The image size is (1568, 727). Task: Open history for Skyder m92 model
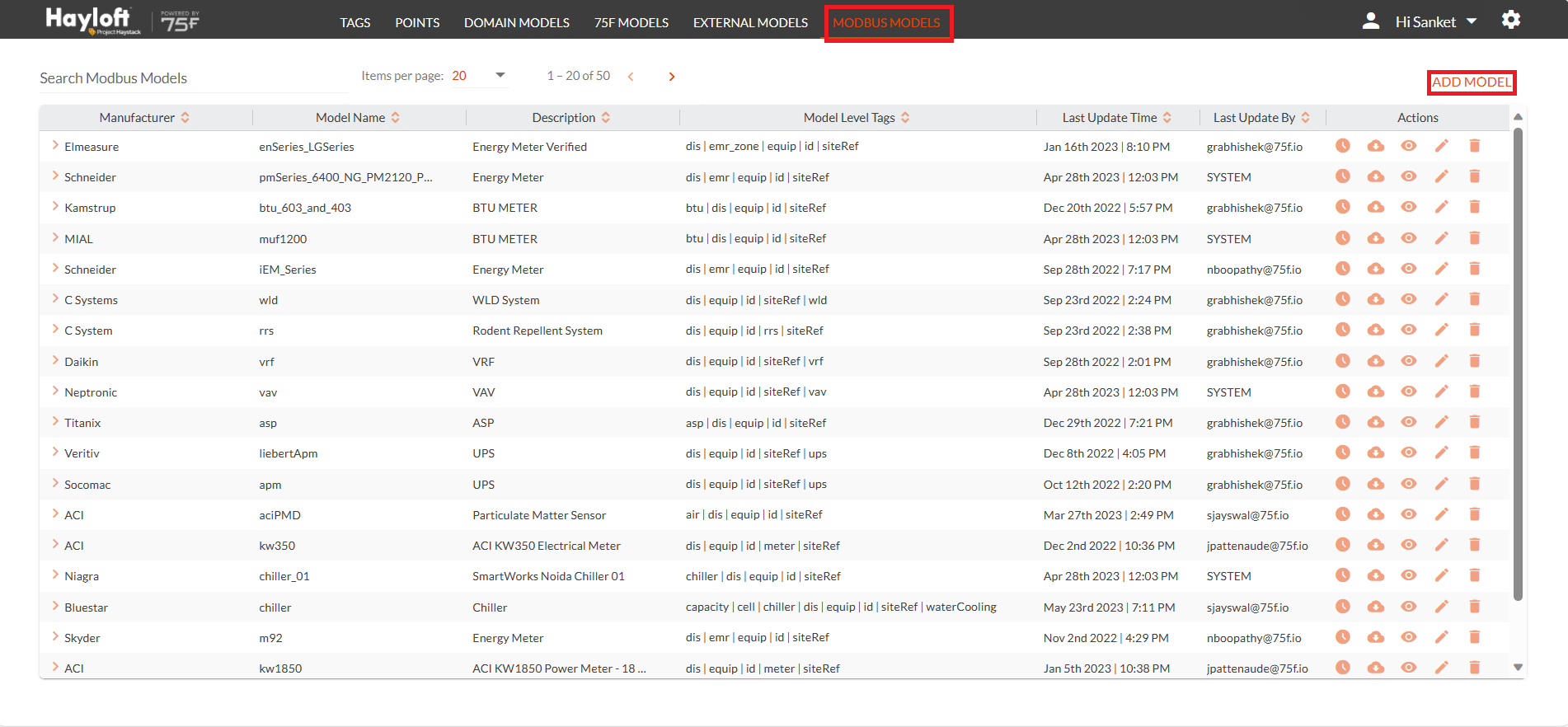1343,637
